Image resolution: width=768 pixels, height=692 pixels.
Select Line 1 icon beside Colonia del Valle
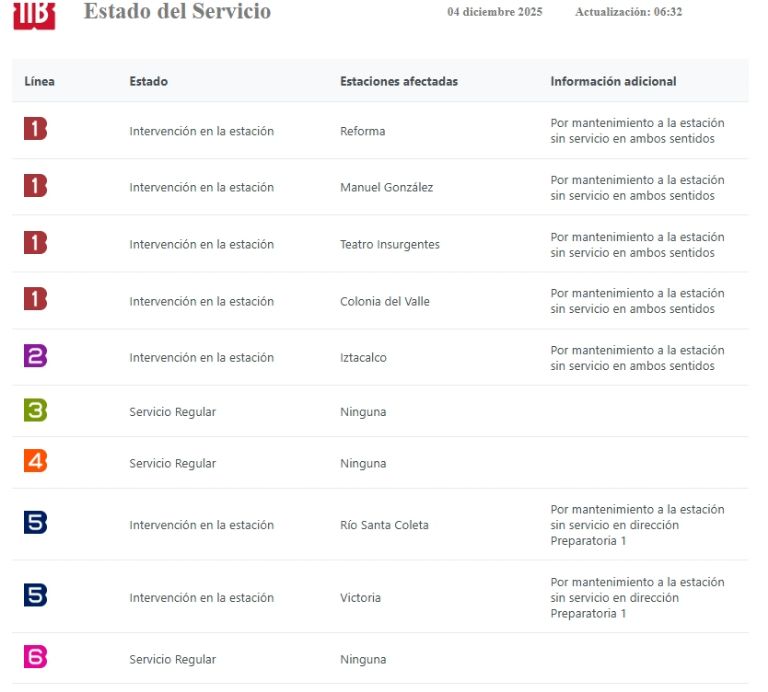point(35,298)
